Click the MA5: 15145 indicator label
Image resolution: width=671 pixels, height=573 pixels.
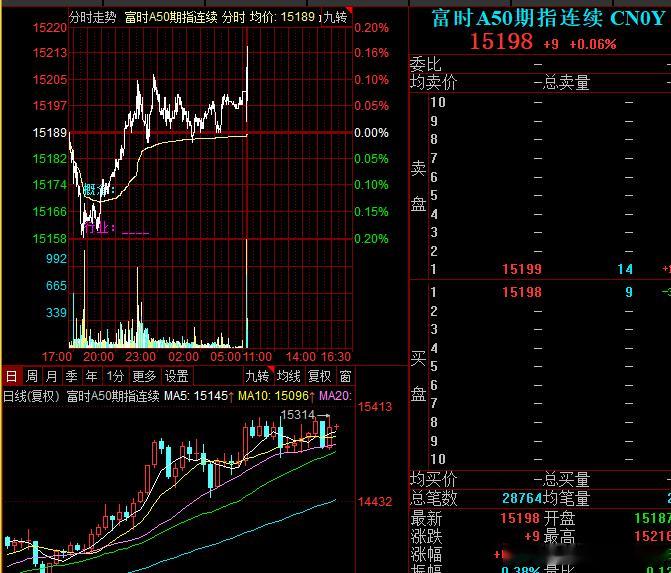tap(199, 395)
